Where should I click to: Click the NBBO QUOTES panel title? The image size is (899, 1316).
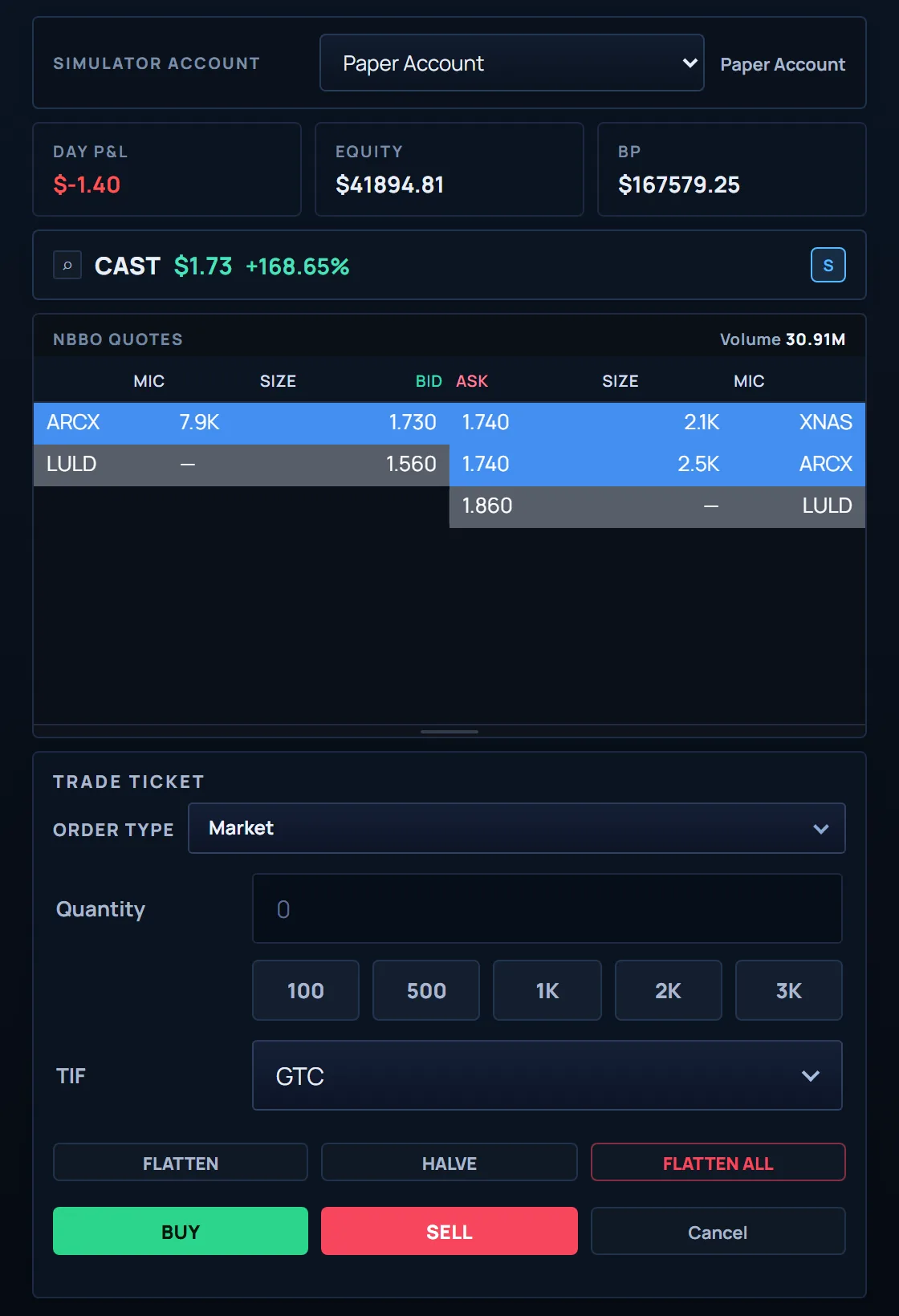[118, 339]
